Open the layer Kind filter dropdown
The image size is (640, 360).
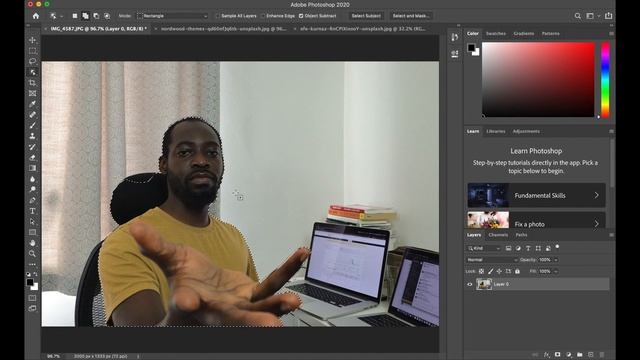(484, 248)
